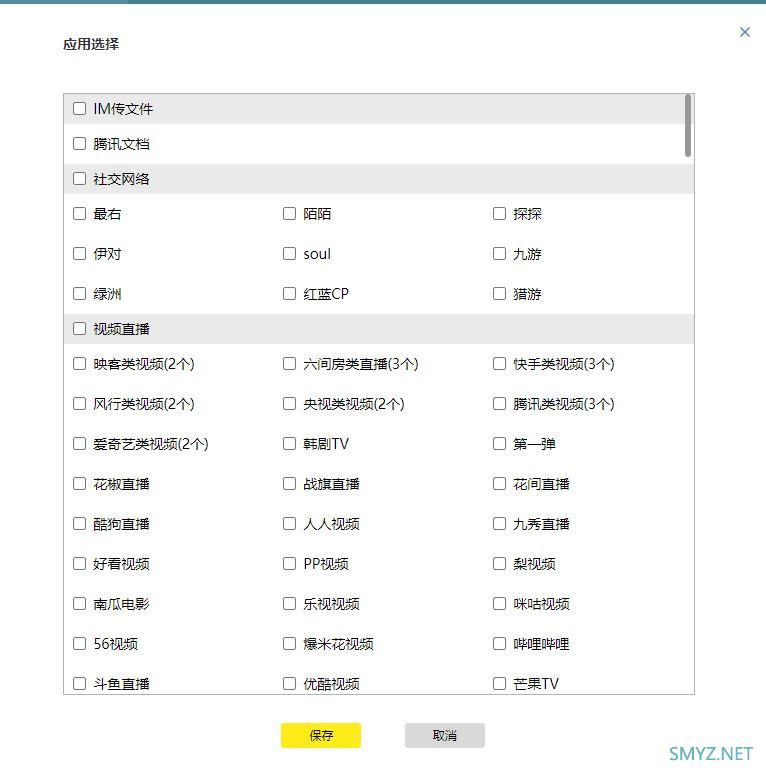766x773 pixels.
Task: Select the 梨视频 checkbox
Action: pos(499,563)
